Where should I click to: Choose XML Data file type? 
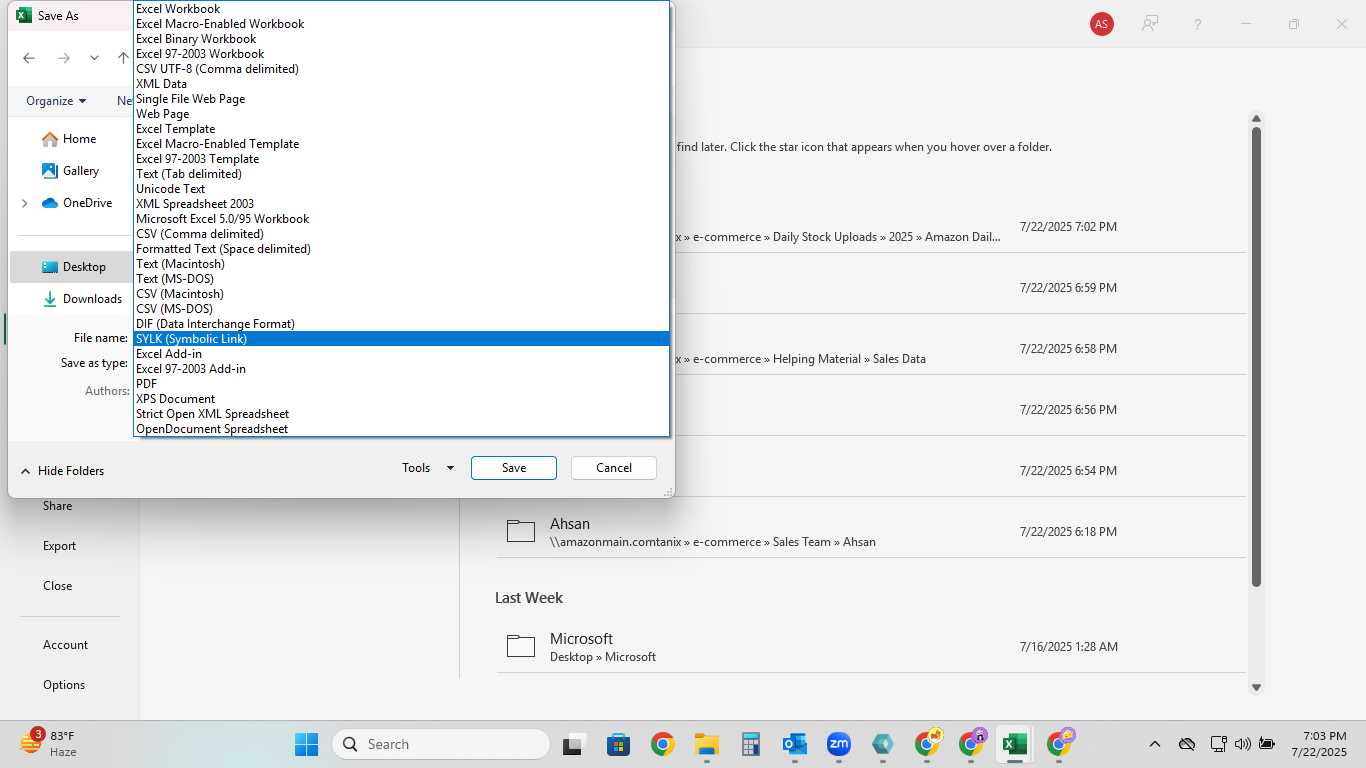(401, 84)
